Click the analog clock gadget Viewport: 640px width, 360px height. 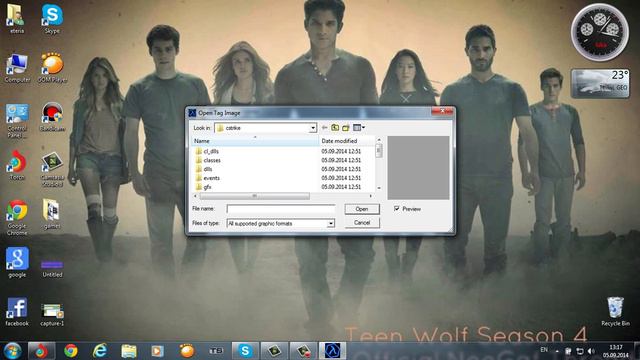point(600,32)
